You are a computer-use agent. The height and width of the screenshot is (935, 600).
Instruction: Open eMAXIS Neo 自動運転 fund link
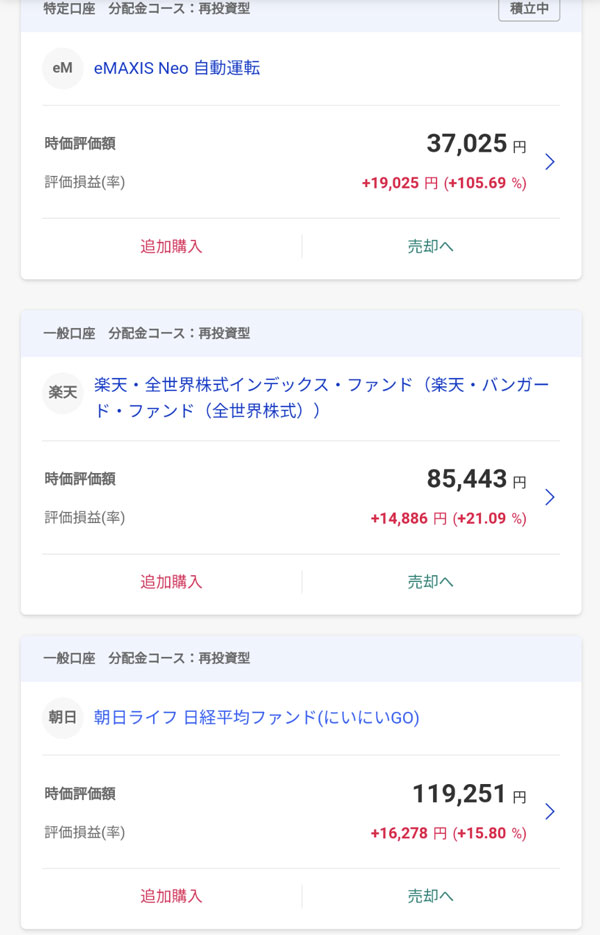tap(177, 69)
